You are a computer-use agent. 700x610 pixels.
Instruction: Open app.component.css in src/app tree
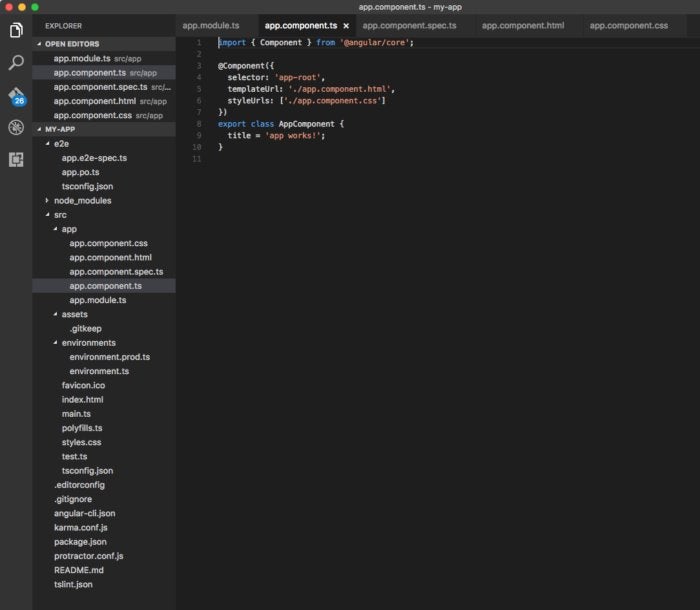(104, 243)
